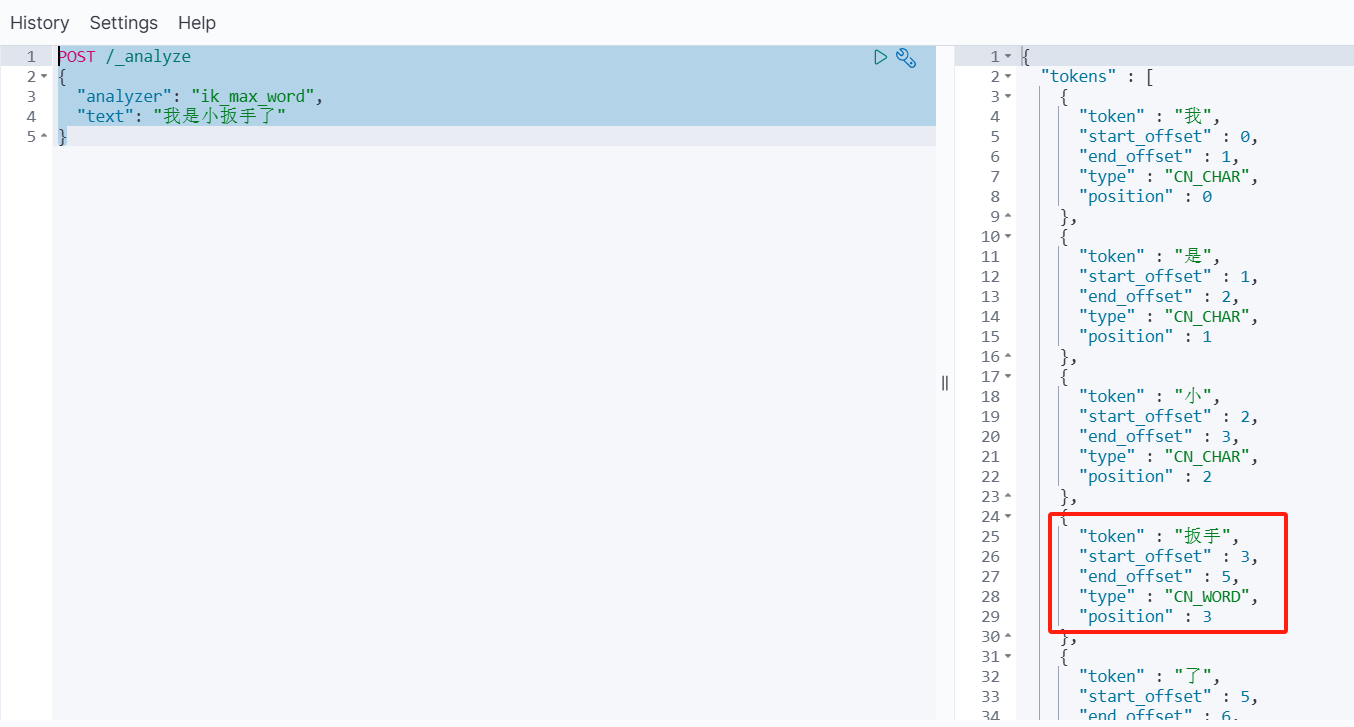Viewport: 1354px width, 727px height.
Task: Click the "analyzer": "ik_max_word" line
Action: pyautogui.click(x=200, y=97)
